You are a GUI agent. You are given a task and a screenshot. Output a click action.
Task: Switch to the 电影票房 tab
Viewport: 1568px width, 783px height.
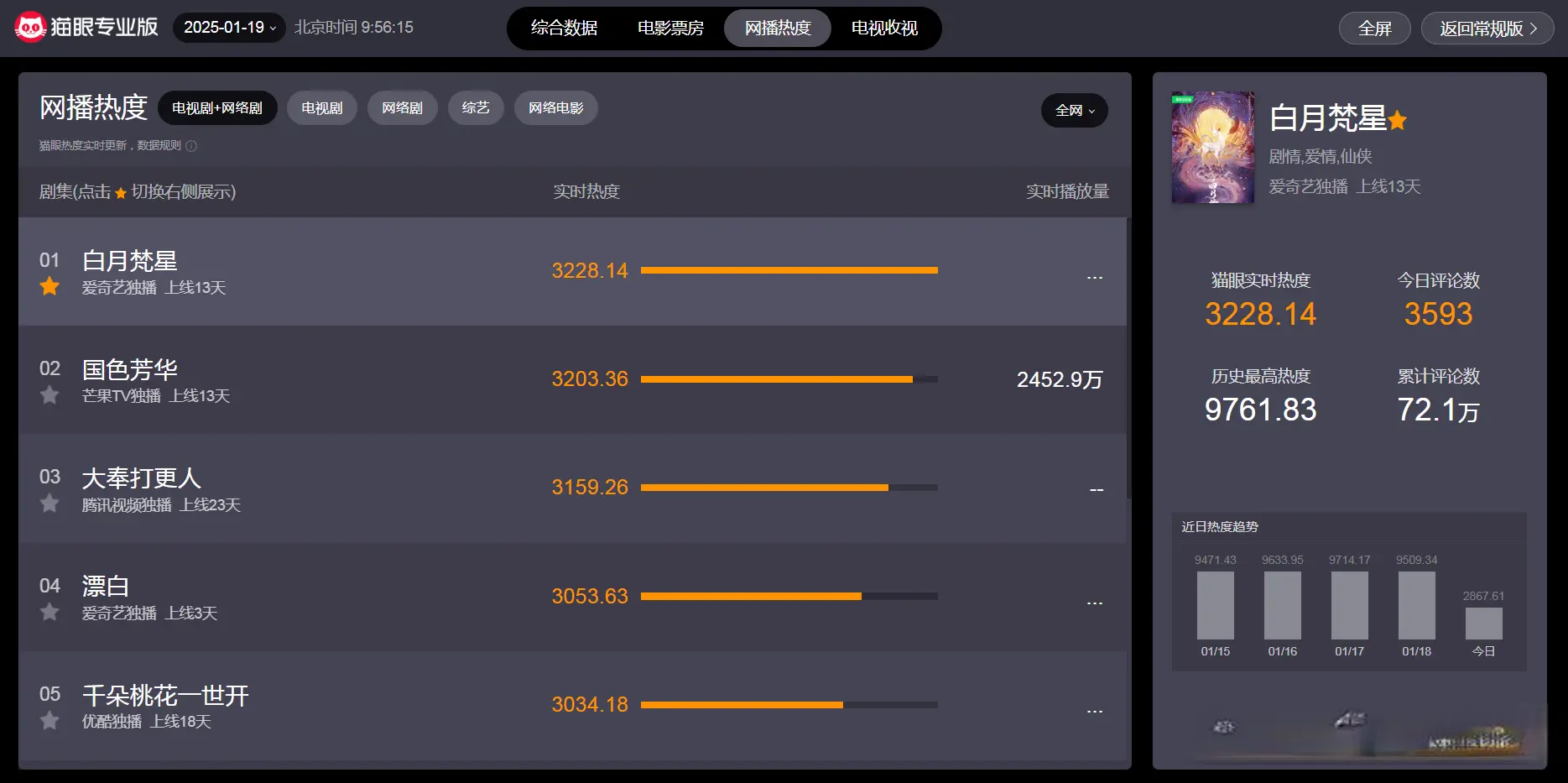point(670,28)
